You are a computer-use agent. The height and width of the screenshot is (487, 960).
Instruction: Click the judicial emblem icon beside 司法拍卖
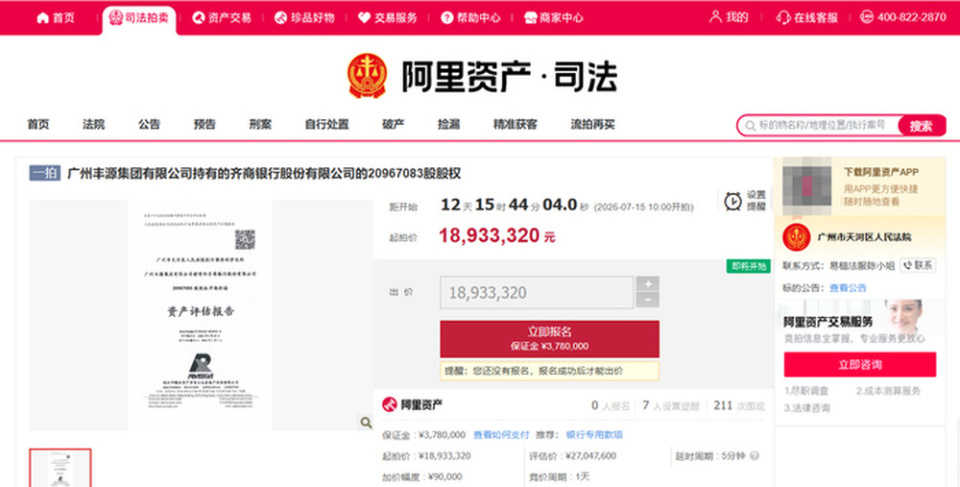[116, 18]
